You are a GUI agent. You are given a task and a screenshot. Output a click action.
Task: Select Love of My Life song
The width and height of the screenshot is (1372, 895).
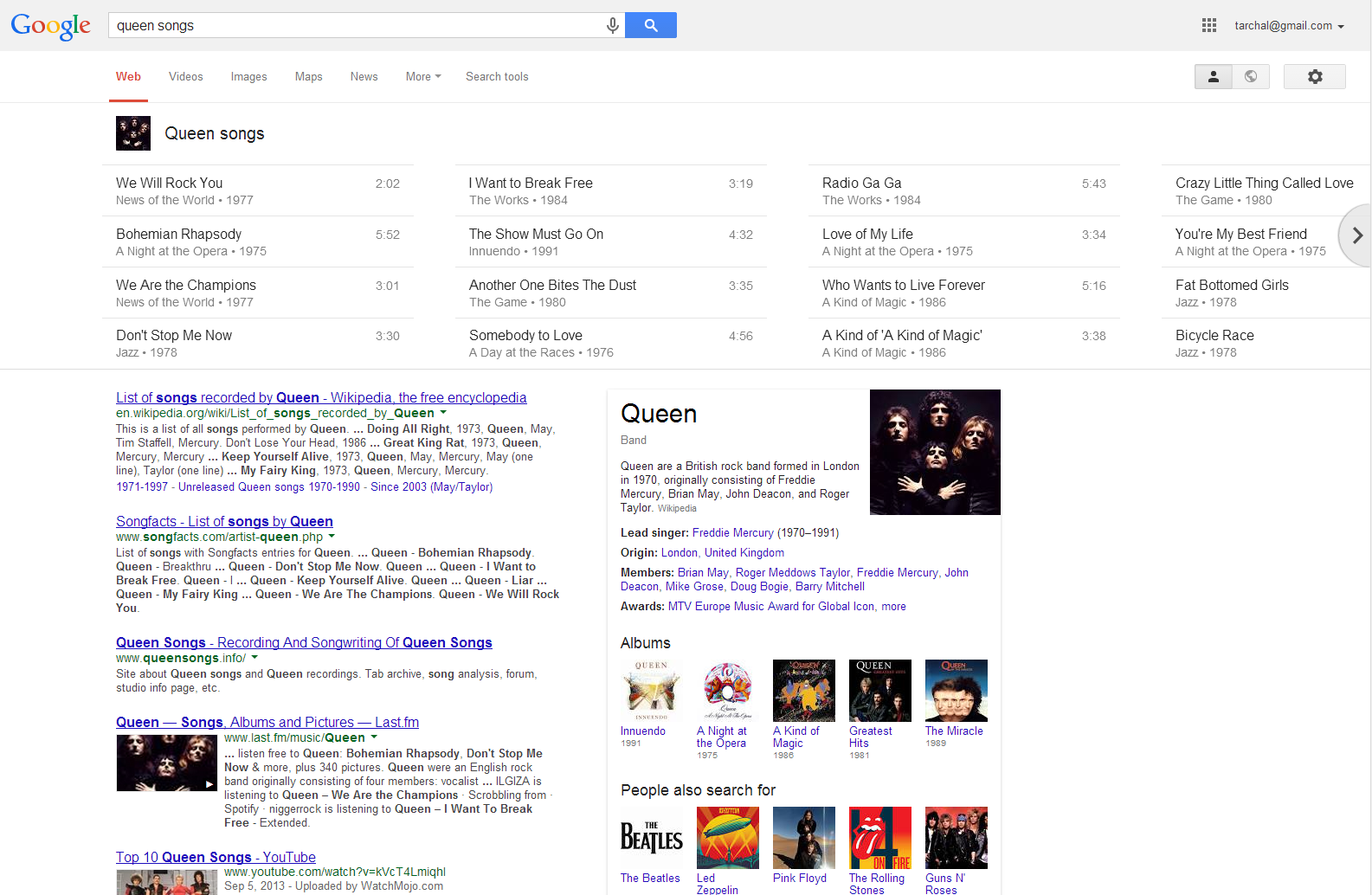coord(964,241)
